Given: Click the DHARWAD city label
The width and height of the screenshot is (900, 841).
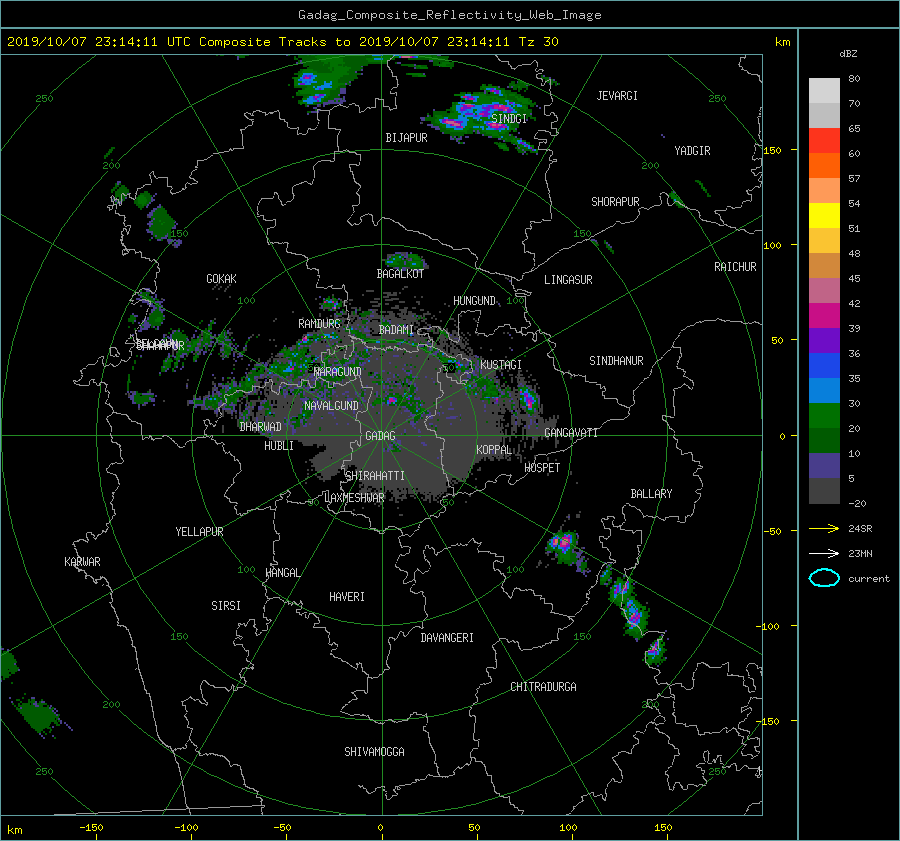Looking at the screenshot, I should coord(261,427).
